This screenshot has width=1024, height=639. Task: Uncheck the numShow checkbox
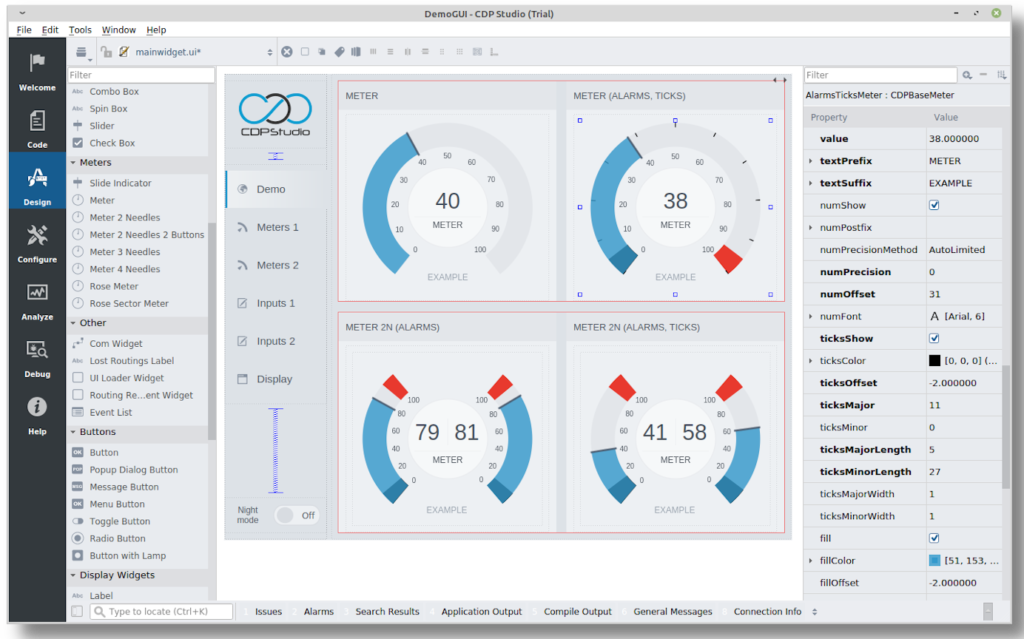click(x=934, y=205)
